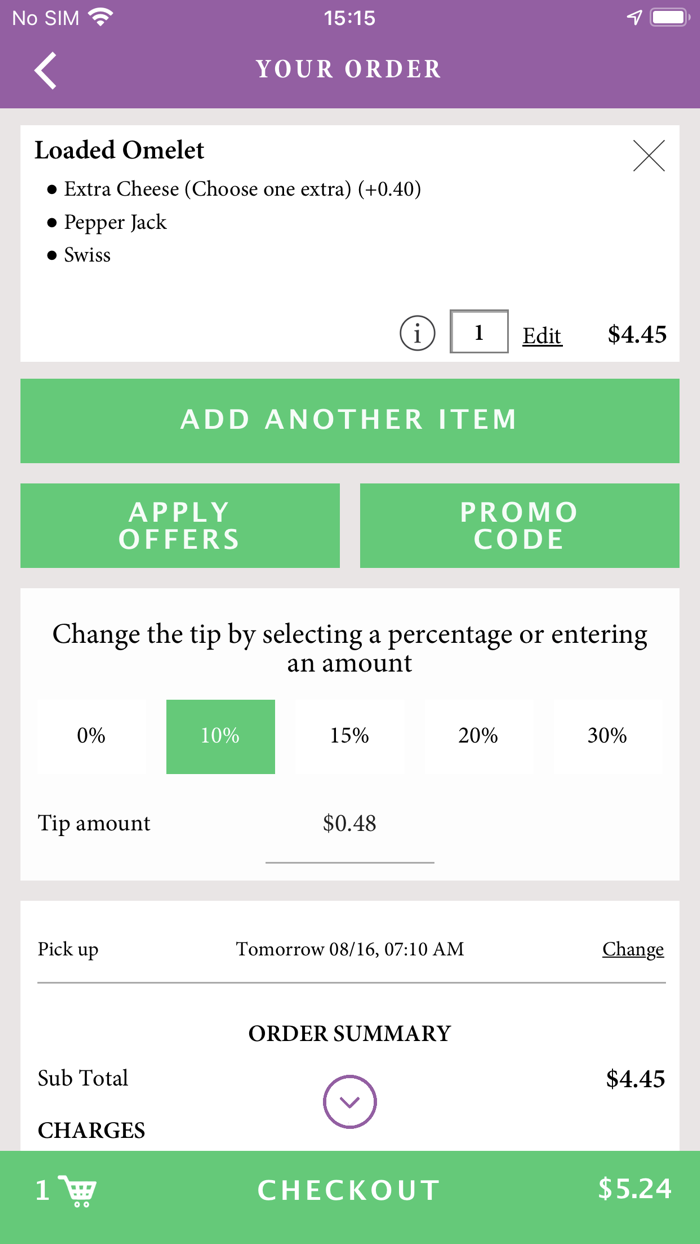Choose the 15% tip option
This screenshot has width=700, height=1244.
[349, 736]
